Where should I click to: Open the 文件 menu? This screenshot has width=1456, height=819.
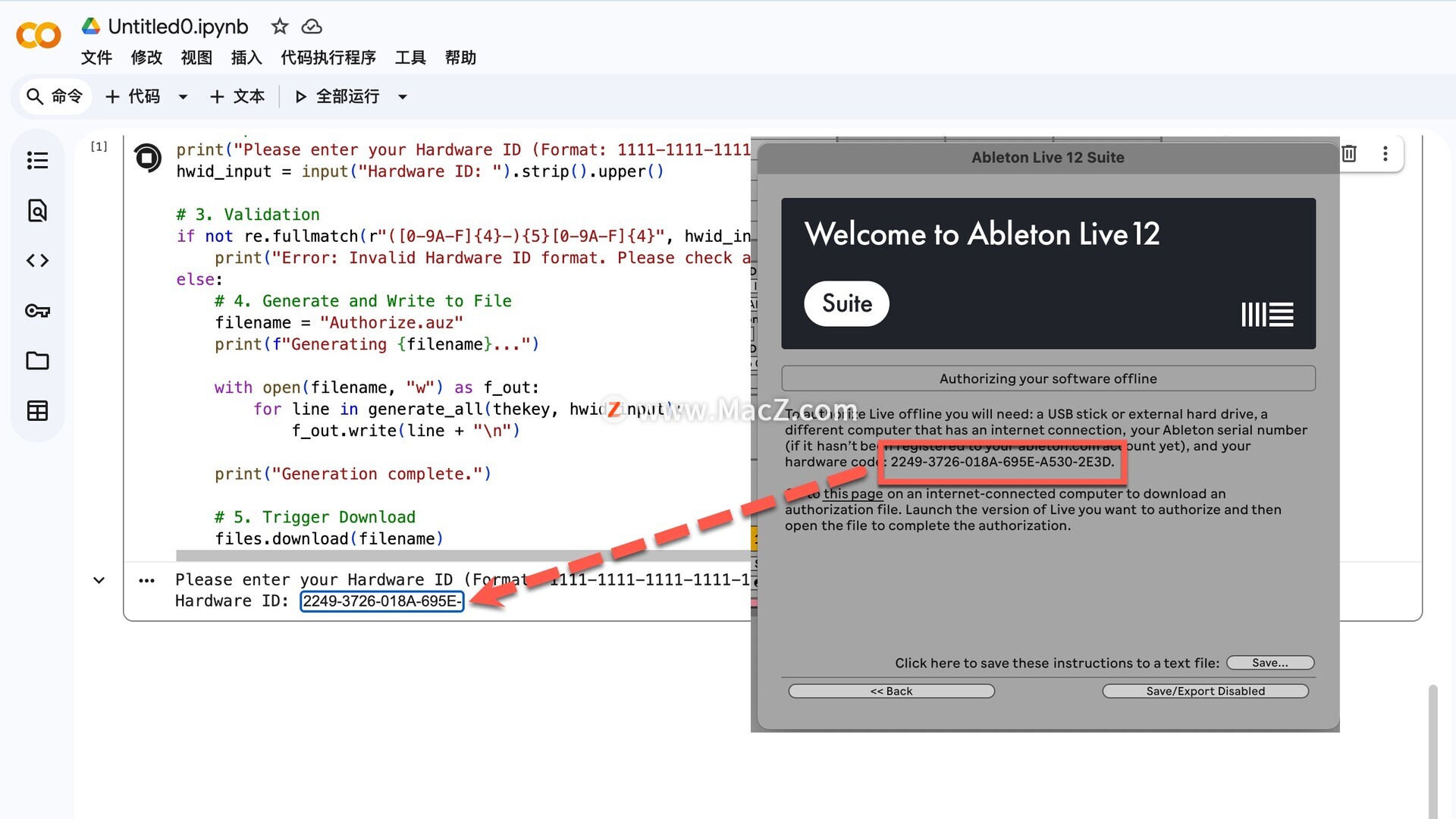coord(96,58)
